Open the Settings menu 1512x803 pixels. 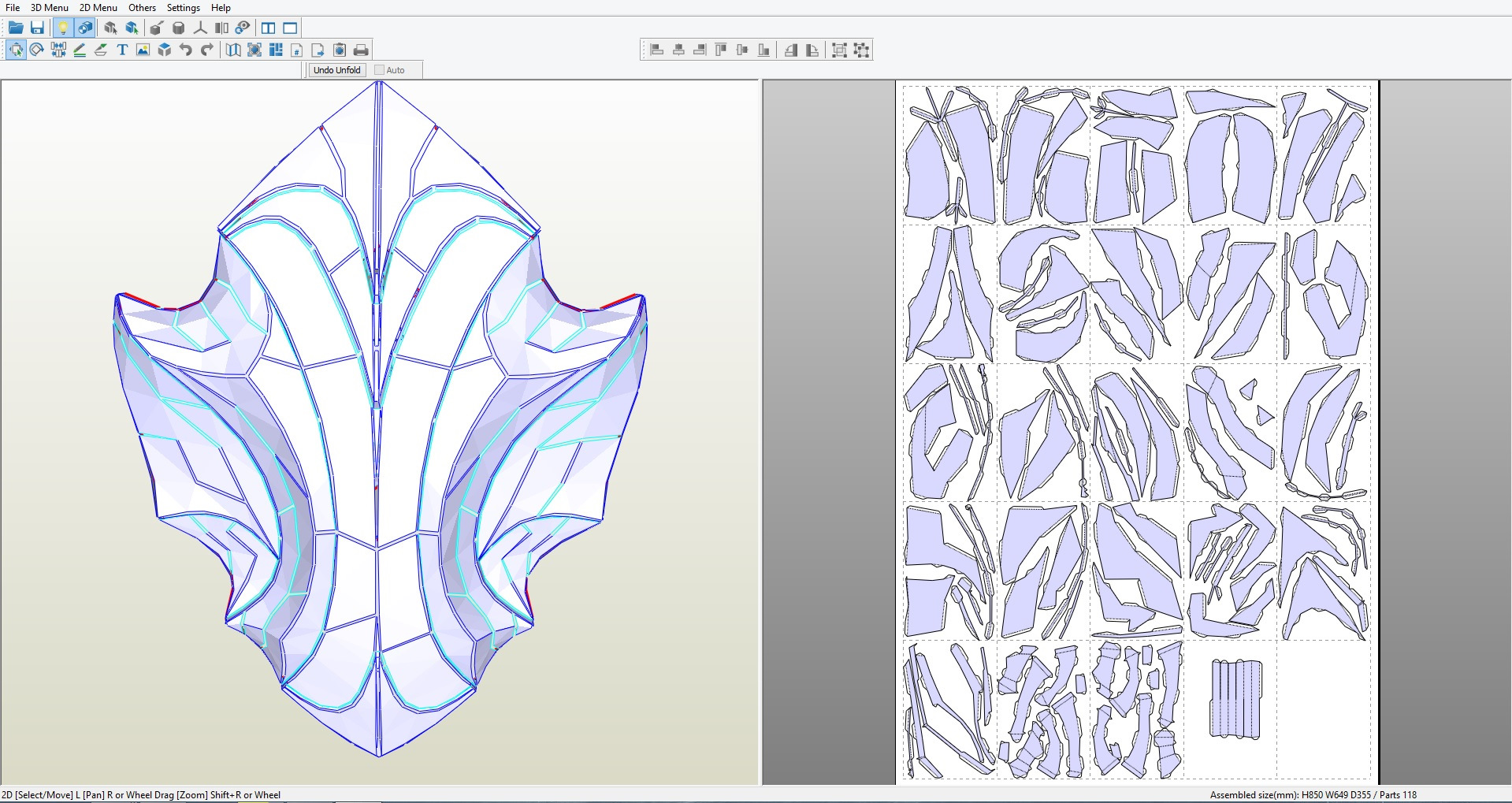click(x=184, y=7)
